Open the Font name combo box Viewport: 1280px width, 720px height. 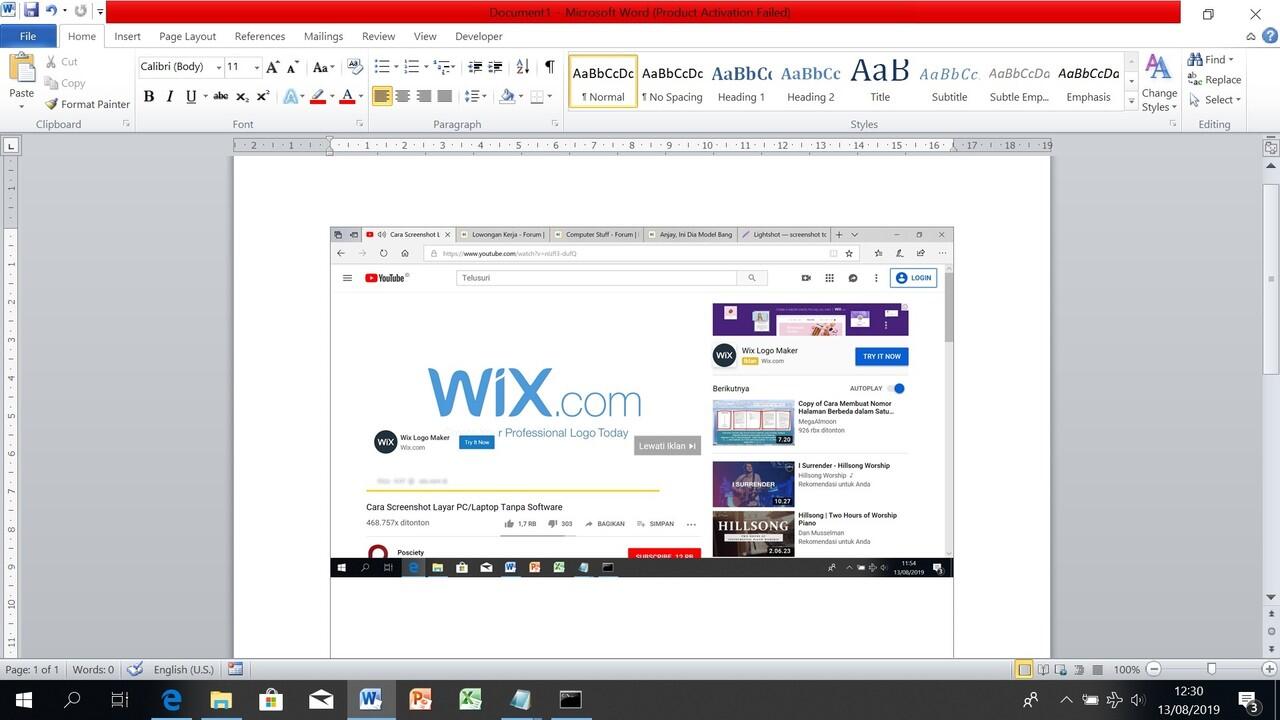[x=180, y=67]
